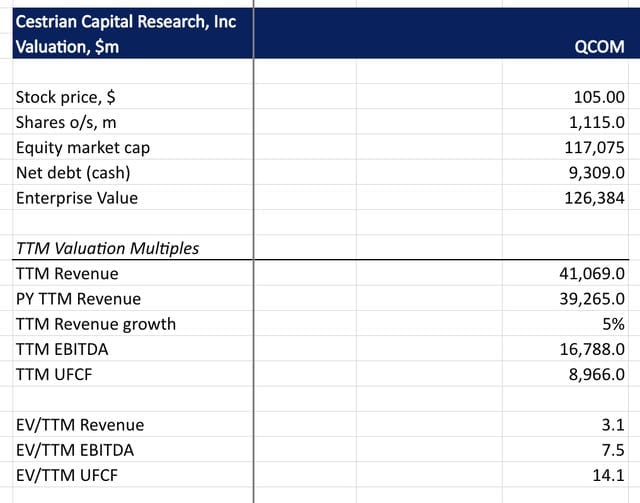
Task: Select the 'Stock price, $' label cell
Action: coord(65,97)
